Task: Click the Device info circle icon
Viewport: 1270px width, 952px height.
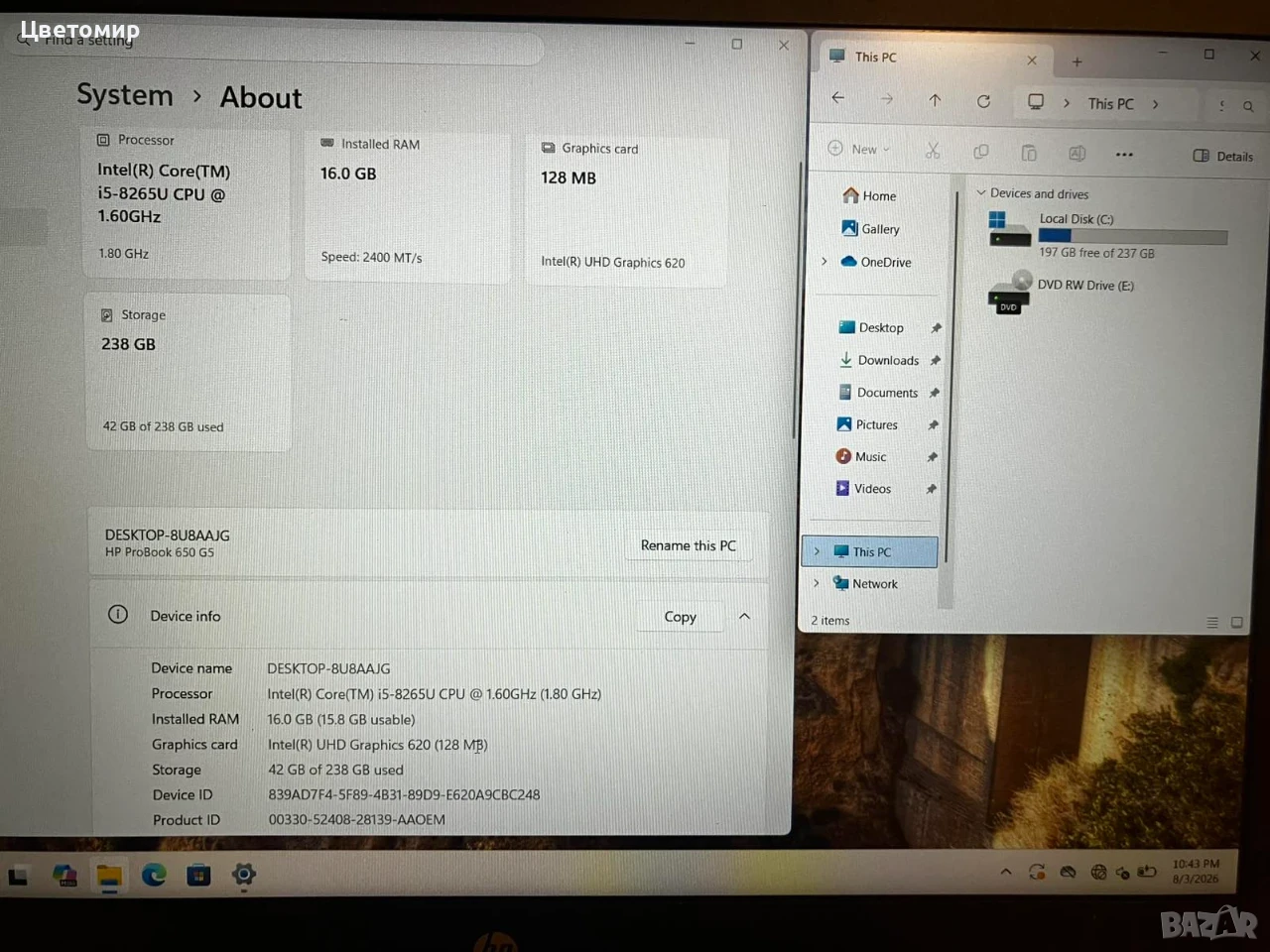Action: 118,615
